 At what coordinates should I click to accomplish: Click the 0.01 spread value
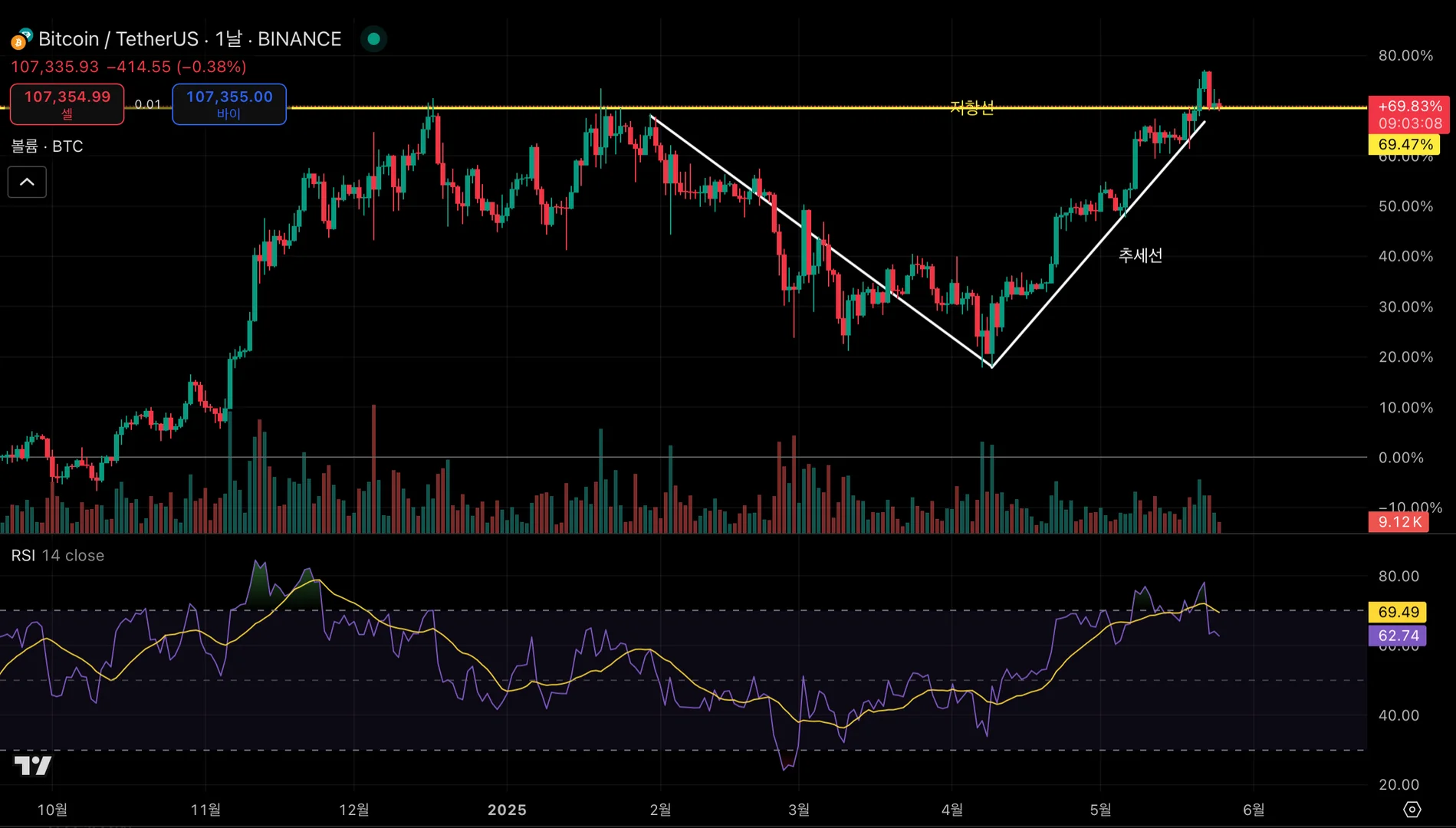coord(148,104)
